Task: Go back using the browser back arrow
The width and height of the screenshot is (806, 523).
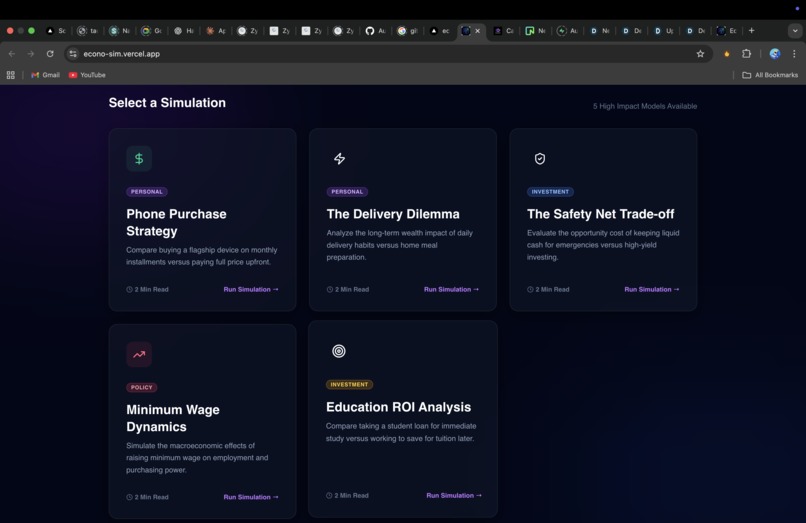Action: 12,53
